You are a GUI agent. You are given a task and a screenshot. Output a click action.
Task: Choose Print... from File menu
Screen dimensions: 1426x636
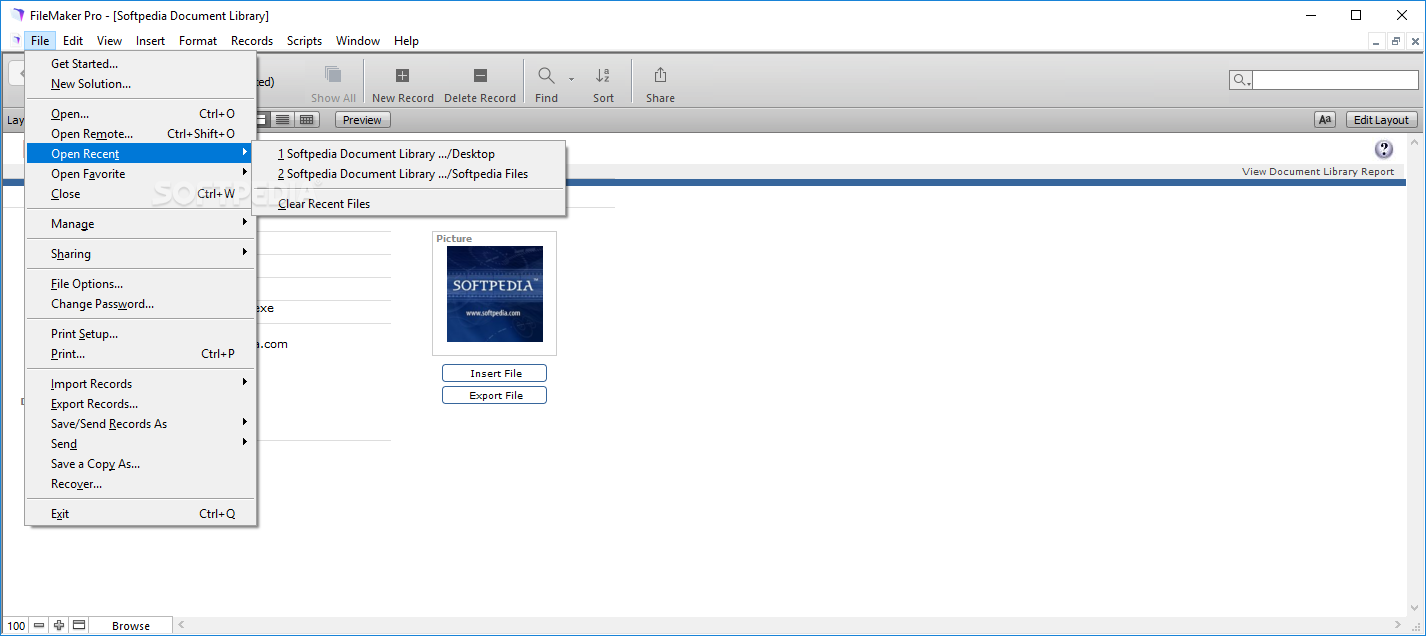tap(140, 354)
